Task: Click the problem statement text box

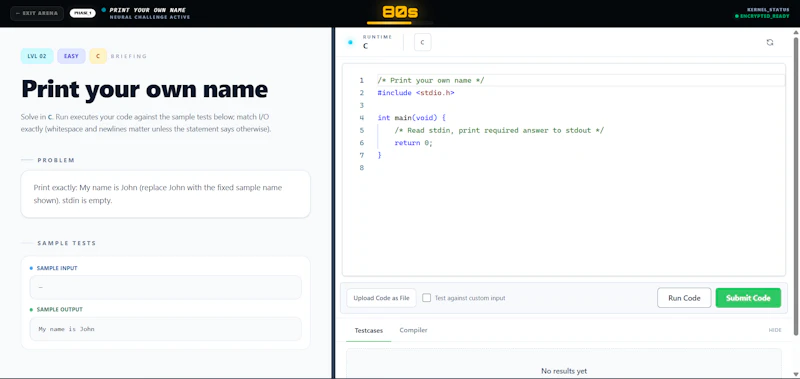Action: coord(165,194)
